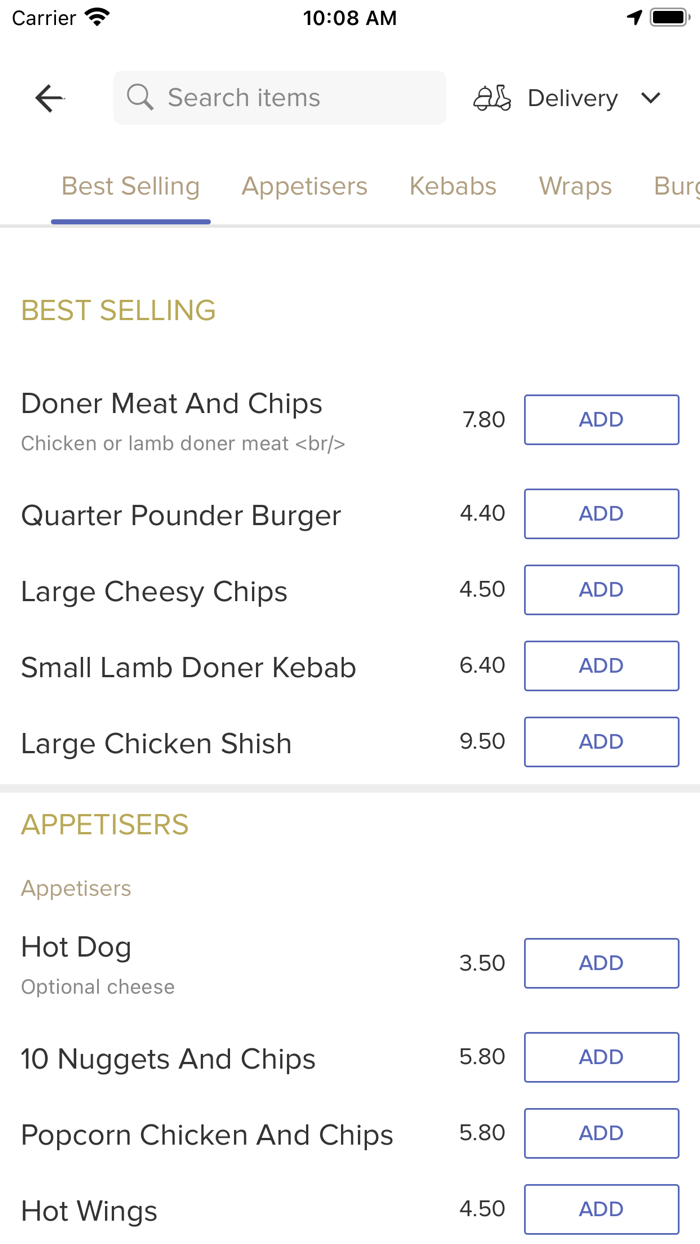The image size is (700, 1244).
Task: Add Quarter Pounder Burger to order
Action: coord(601,514)
